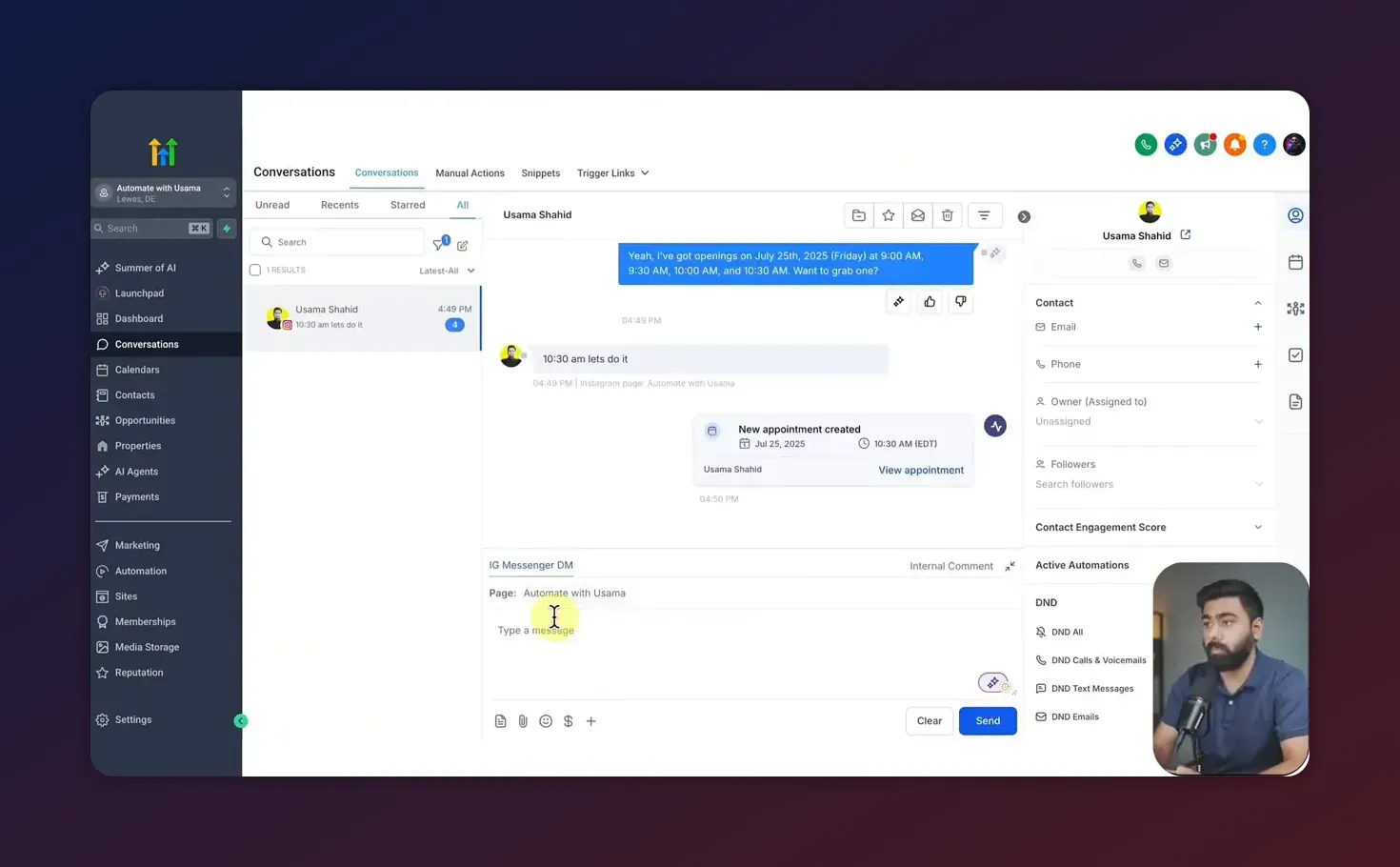This screenshot has width=1400, height=867.
Task: Mark conversation as read with envelope icon
Action: 917,214
